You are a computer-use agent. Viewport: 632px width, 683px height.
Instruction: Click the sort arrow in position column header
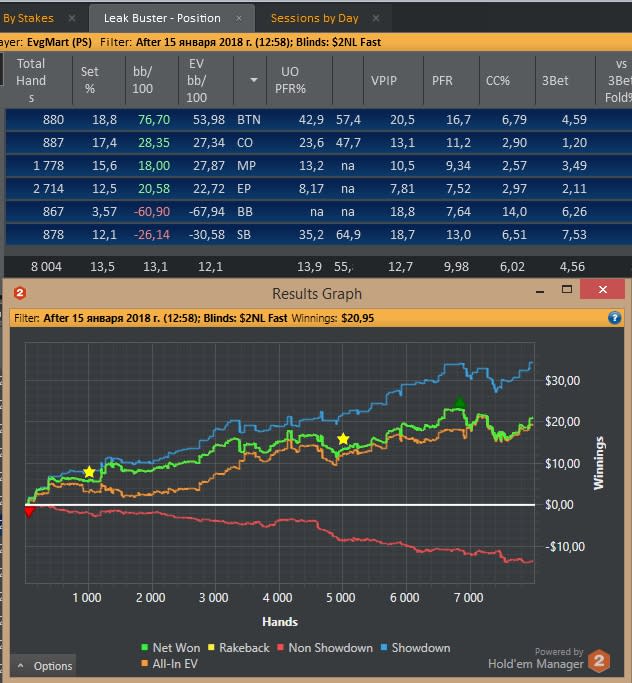click(x=254, y=80)
